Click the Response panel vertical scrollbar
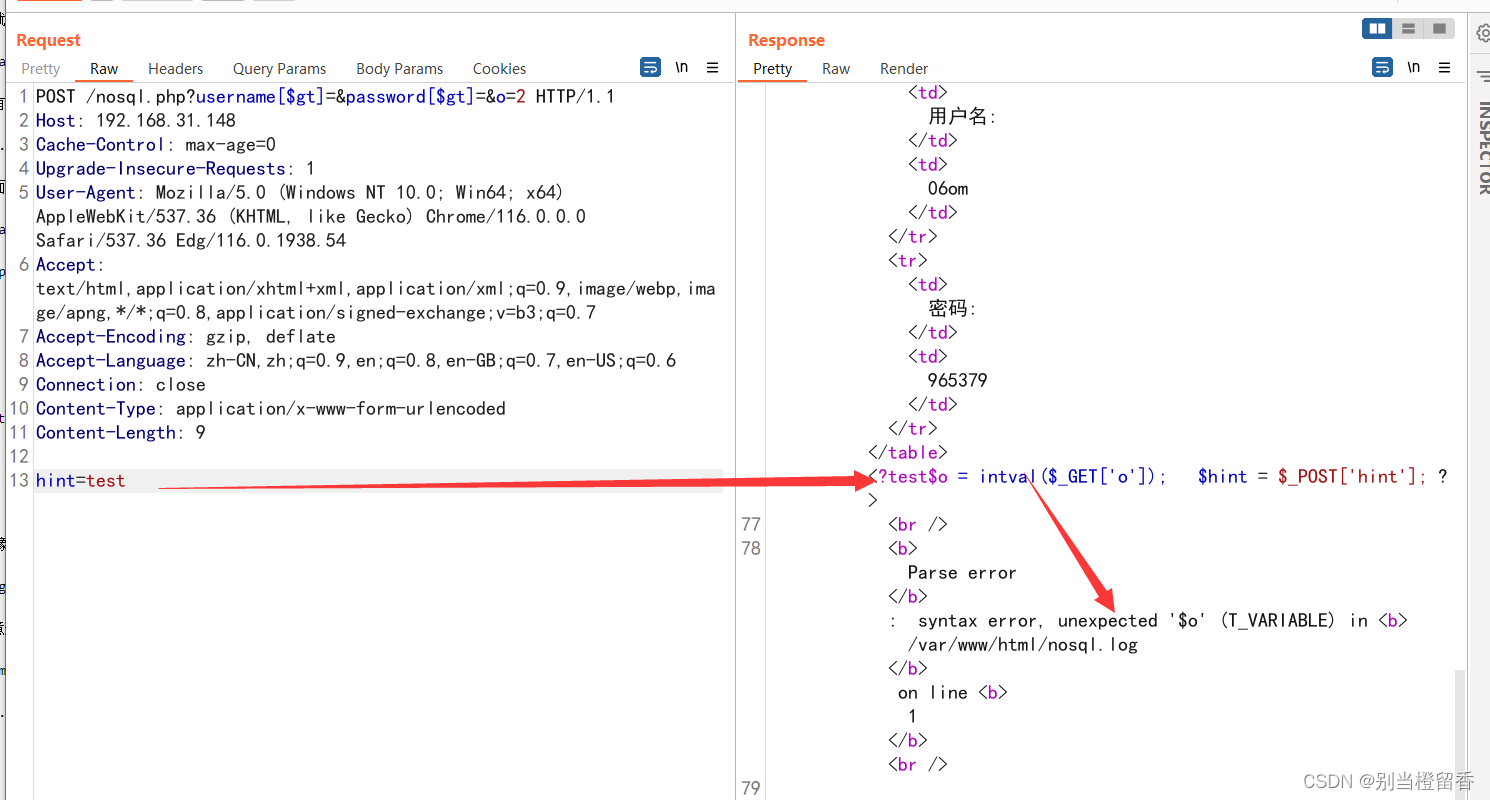Image resolution: width=1490 pixels, height=800 pixels. (1461, 735)
